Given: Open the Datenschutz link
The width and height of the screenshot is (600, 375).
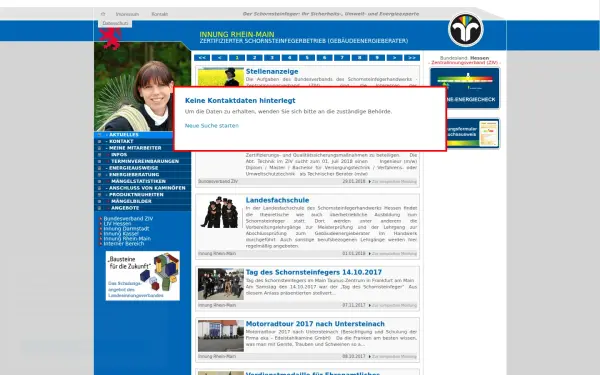Looking at the screenshot, I should click(115, 23).
